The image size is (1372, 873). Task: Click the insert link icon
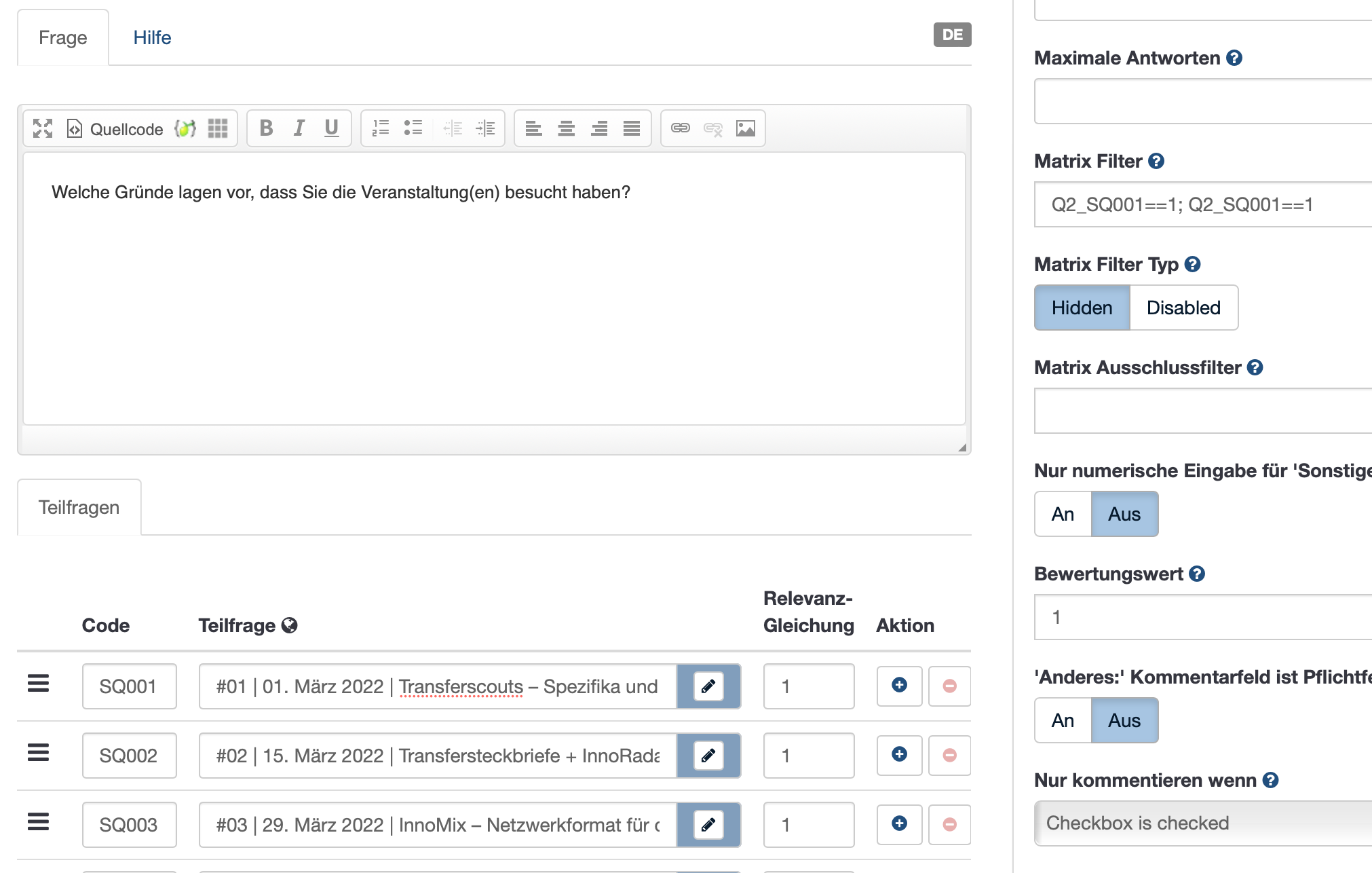pyautogui.click(x=680, y=128)
